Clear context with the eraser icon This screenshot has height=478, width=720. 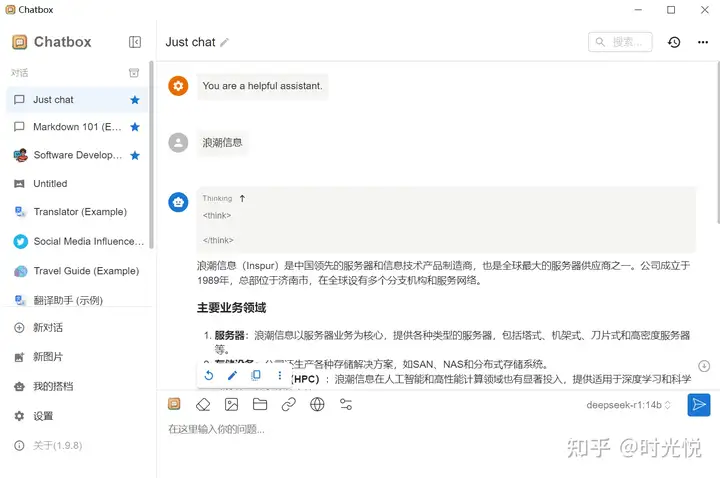coord(203,405)
